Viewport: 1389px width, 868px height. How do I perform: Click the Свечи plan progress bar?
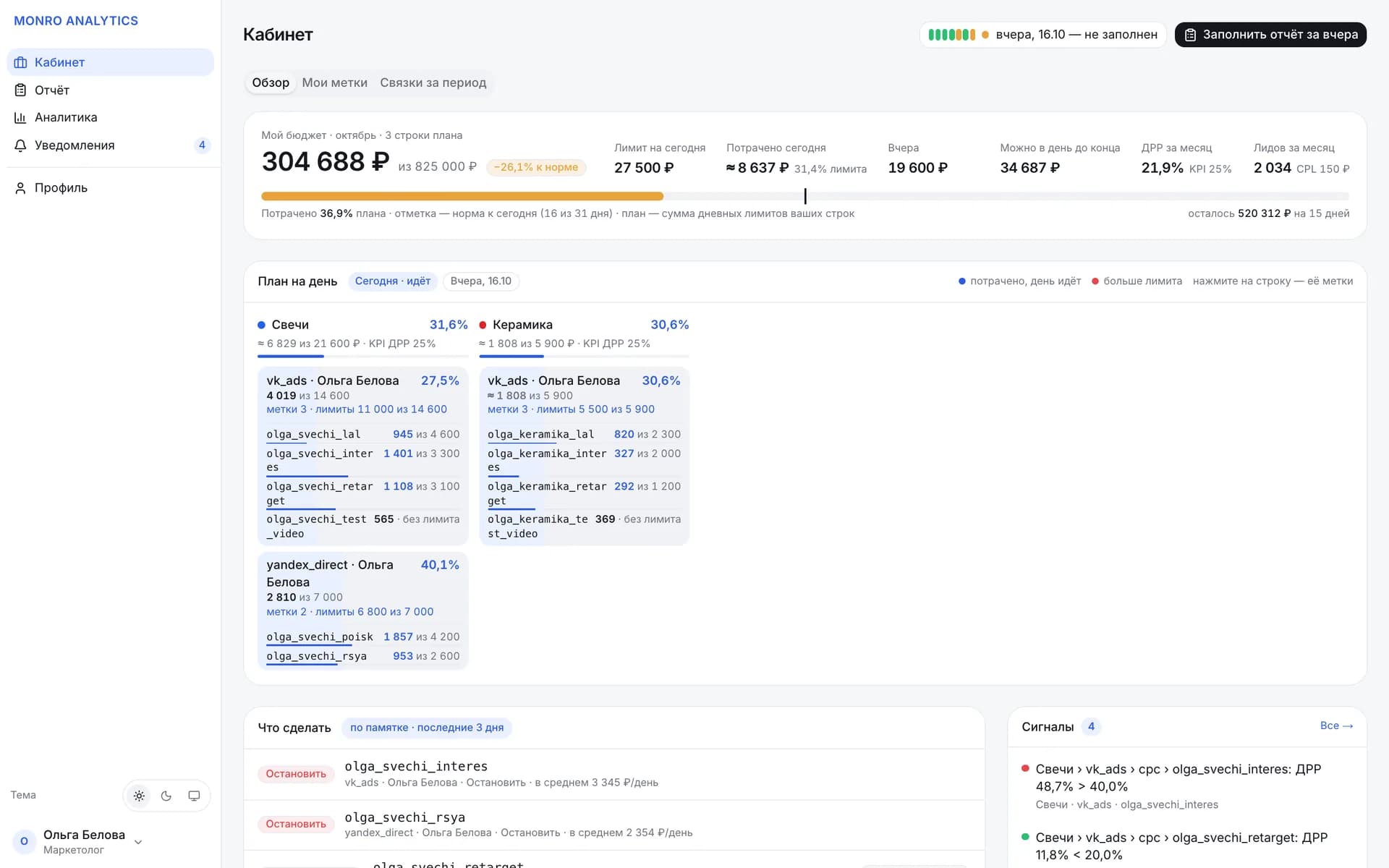[363, 356]
